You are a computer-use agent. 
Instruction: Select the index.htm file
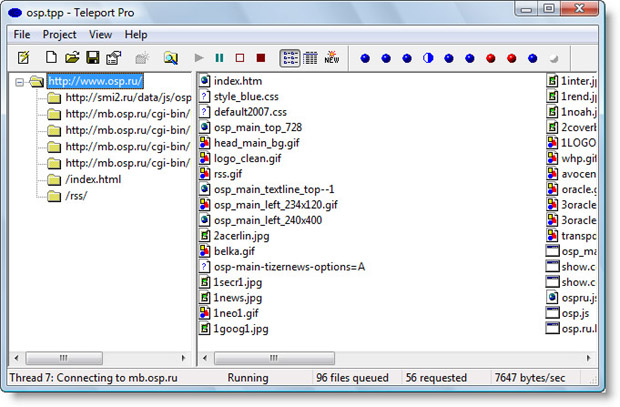tap(238, 81)
